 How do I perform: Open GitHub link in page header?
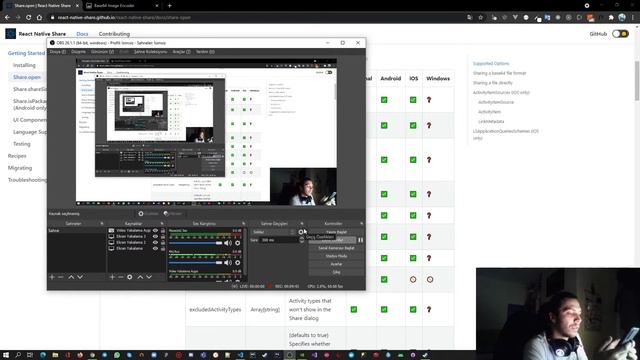(598, 34)
